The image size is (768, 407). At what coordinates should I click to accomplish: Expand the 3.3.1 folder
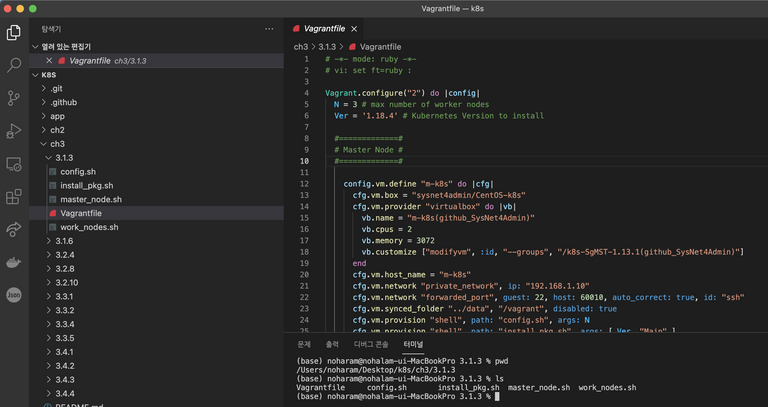48,296
